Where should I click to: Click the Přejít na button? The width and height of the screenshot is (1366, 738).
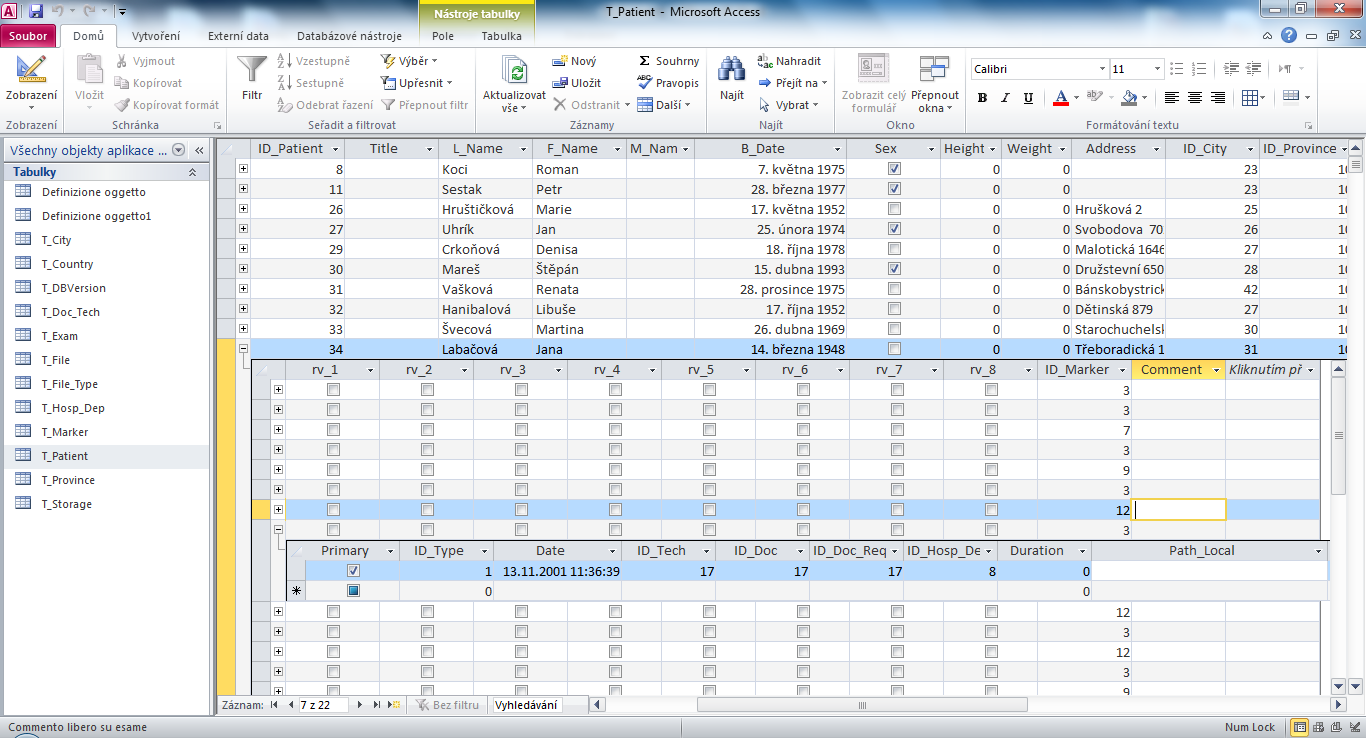coord(791,83)
